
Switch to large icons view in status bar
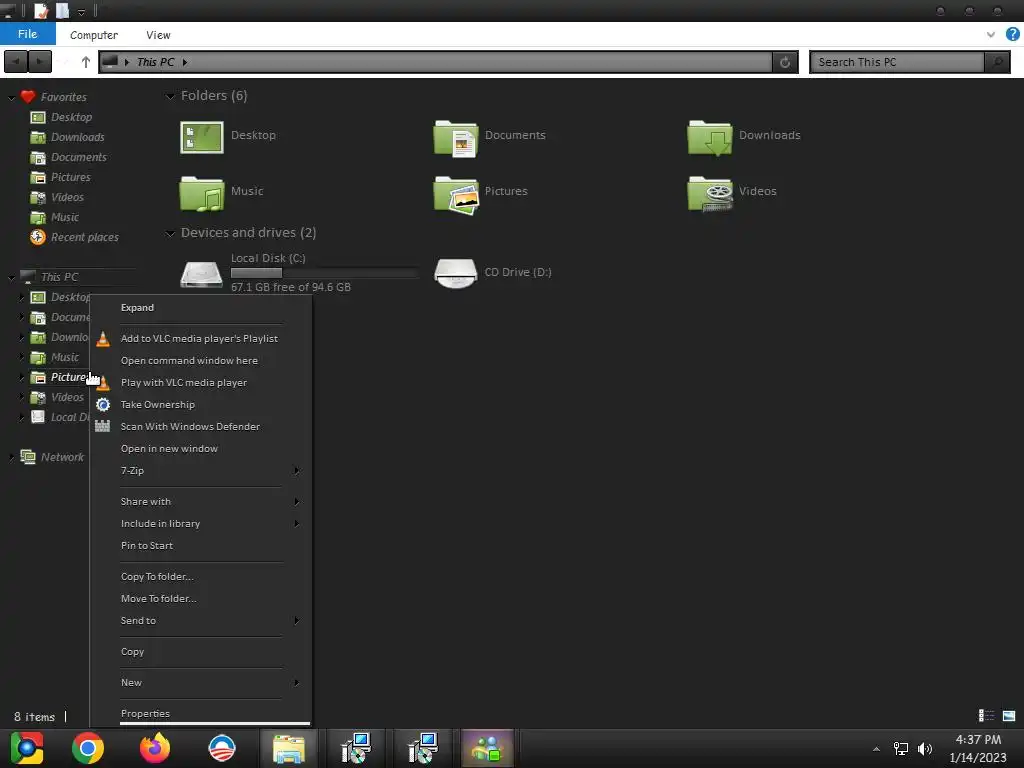tap(1009, 716)
